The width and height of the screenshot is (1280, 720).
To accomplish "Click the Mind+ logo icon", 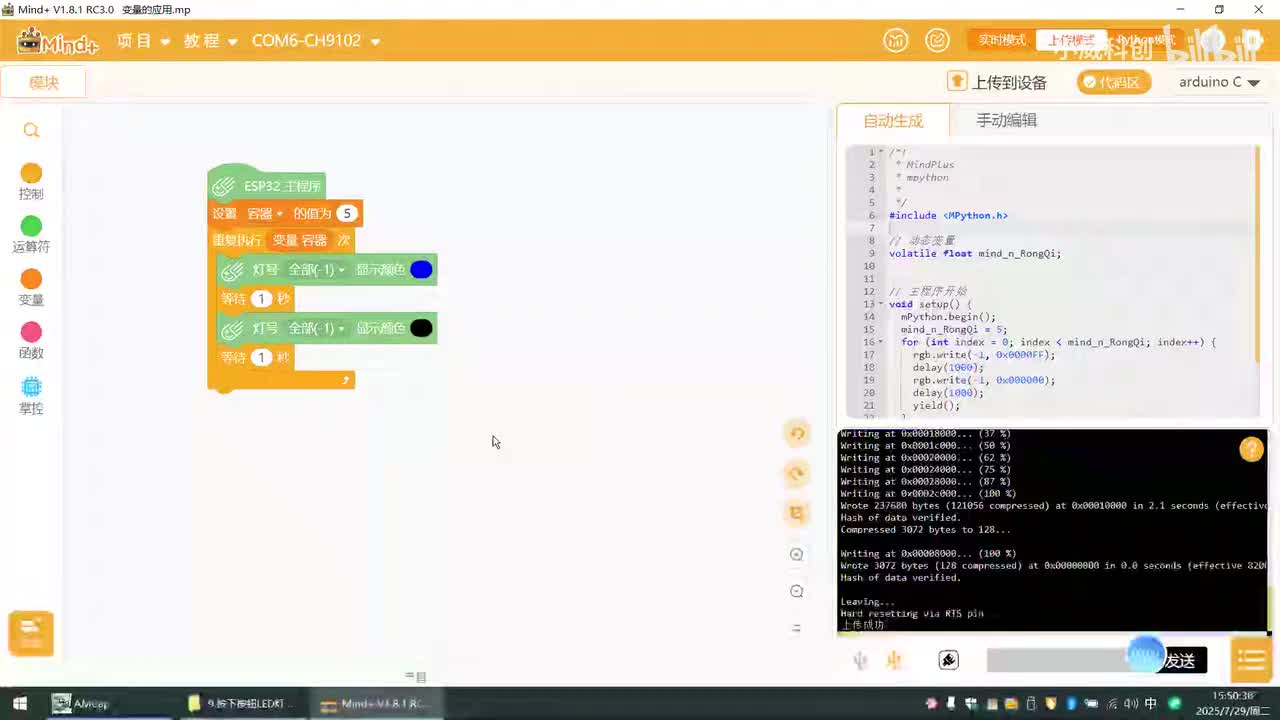I will point(57,41).
